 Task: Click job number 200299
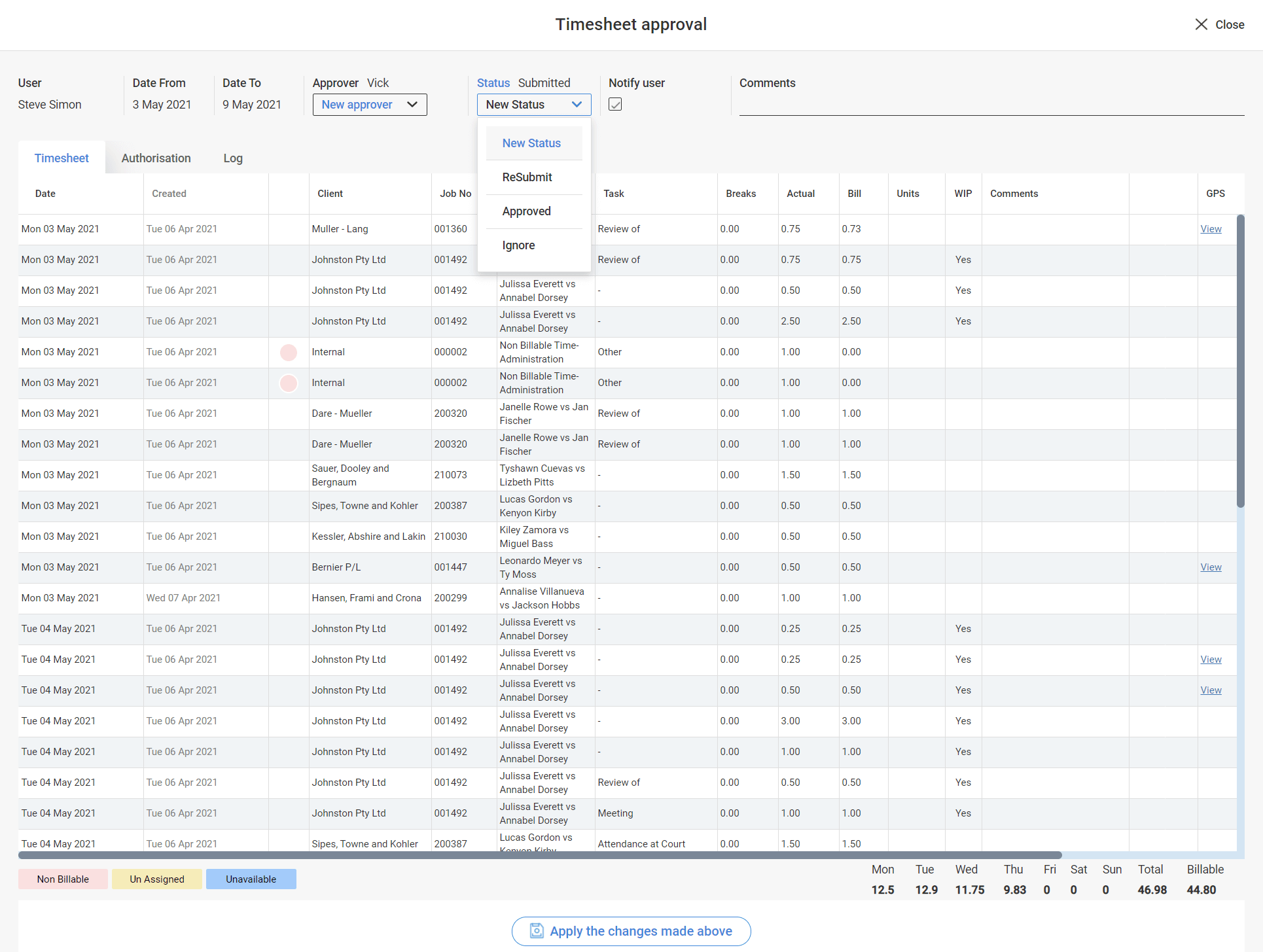[x=450, y=598]
